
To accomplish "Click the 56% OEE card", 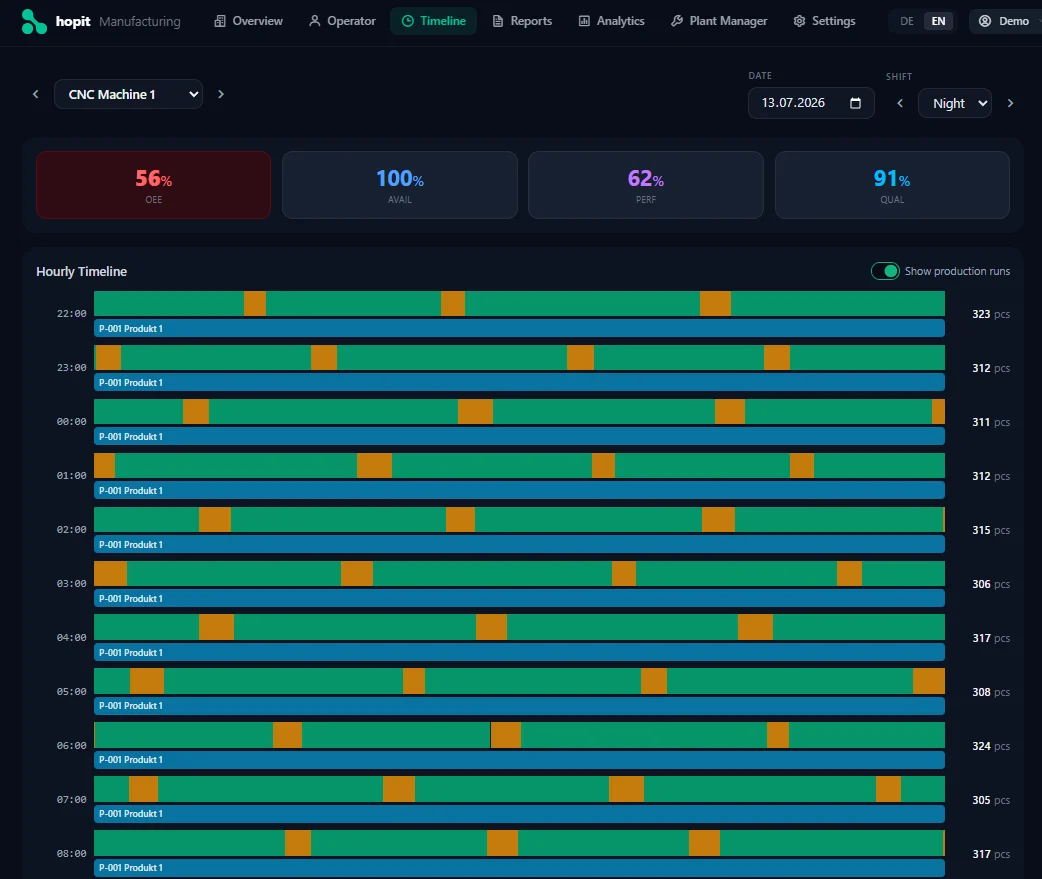I will 154,185.
